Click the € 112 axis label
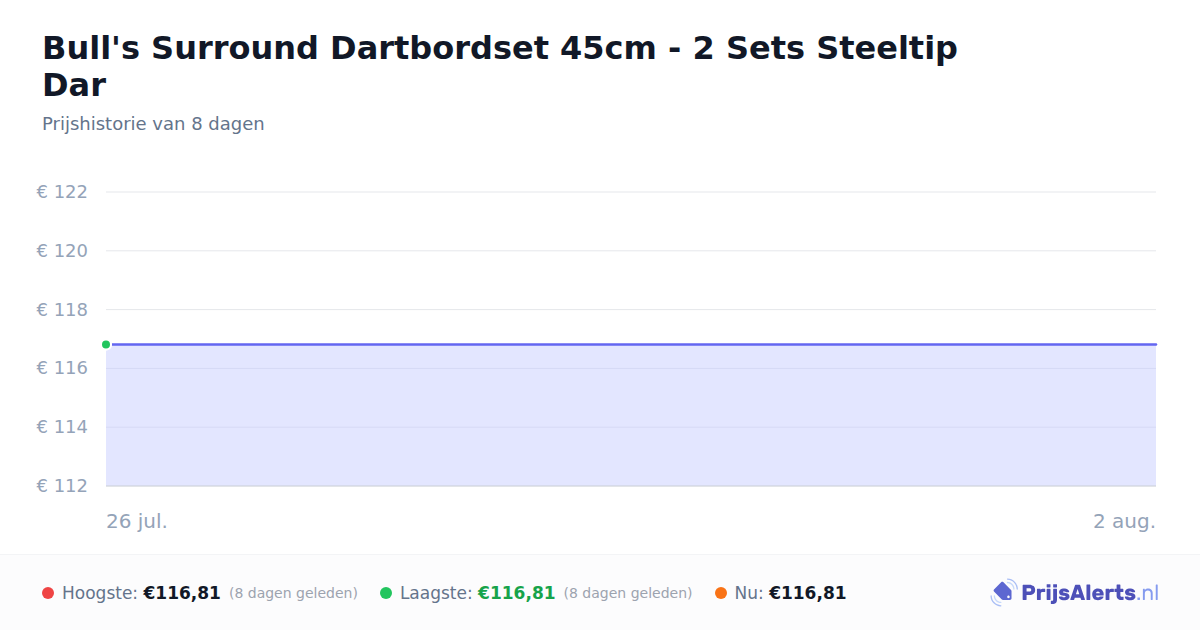 click(x=62, y=486)
